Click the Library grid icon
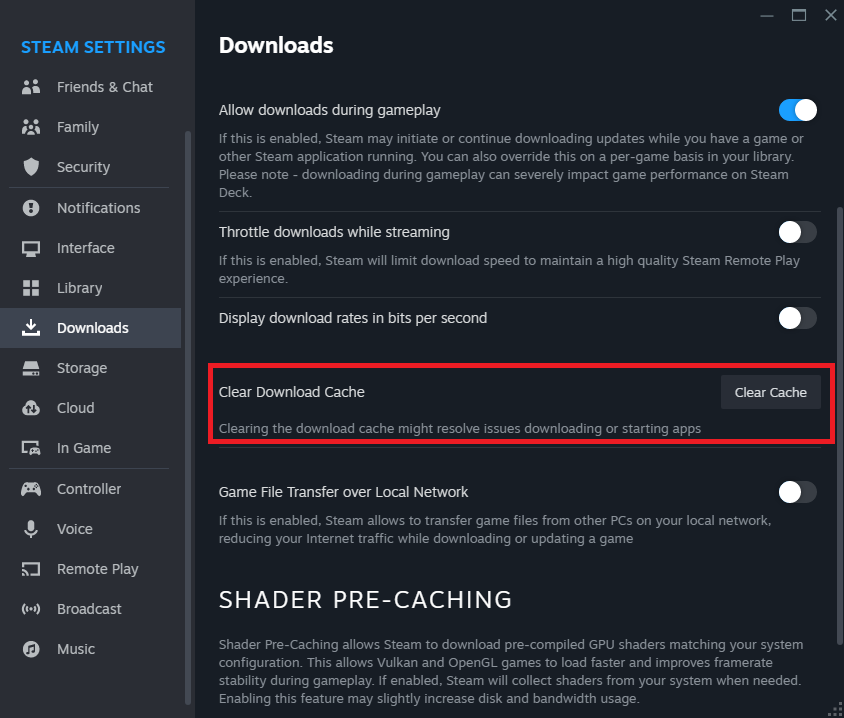This screenshot has width=844, height=718. 31,288
